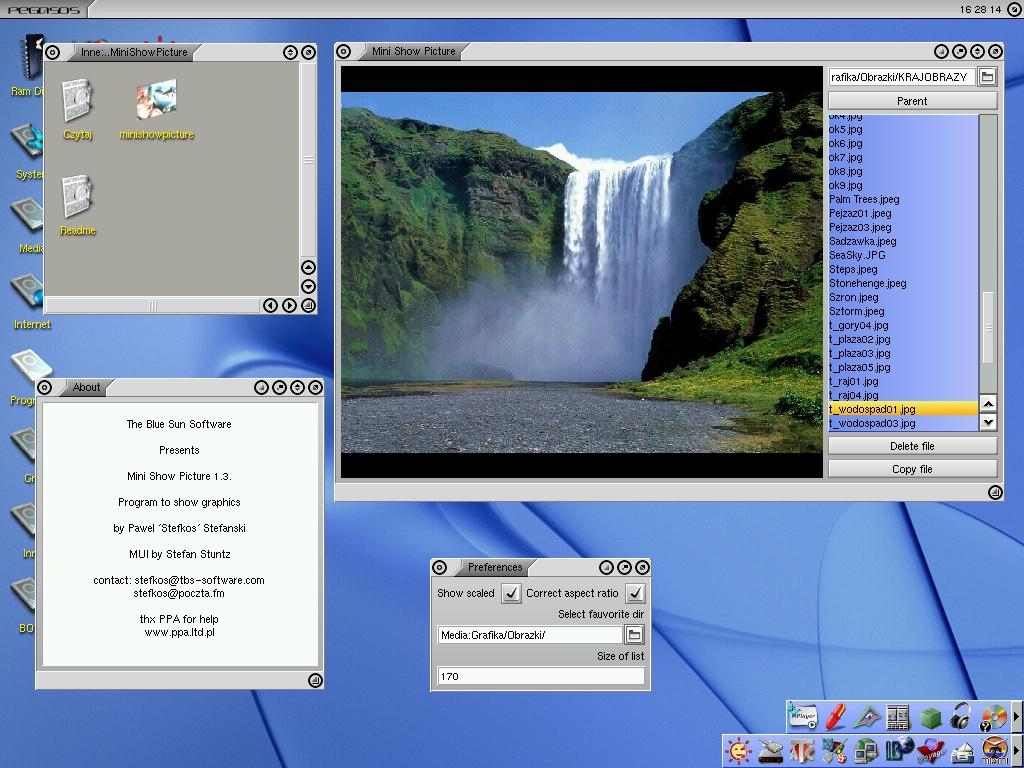Click drawer window horizontal scrollbar handle
1024x768 pixels.
[x=153, y=306]
